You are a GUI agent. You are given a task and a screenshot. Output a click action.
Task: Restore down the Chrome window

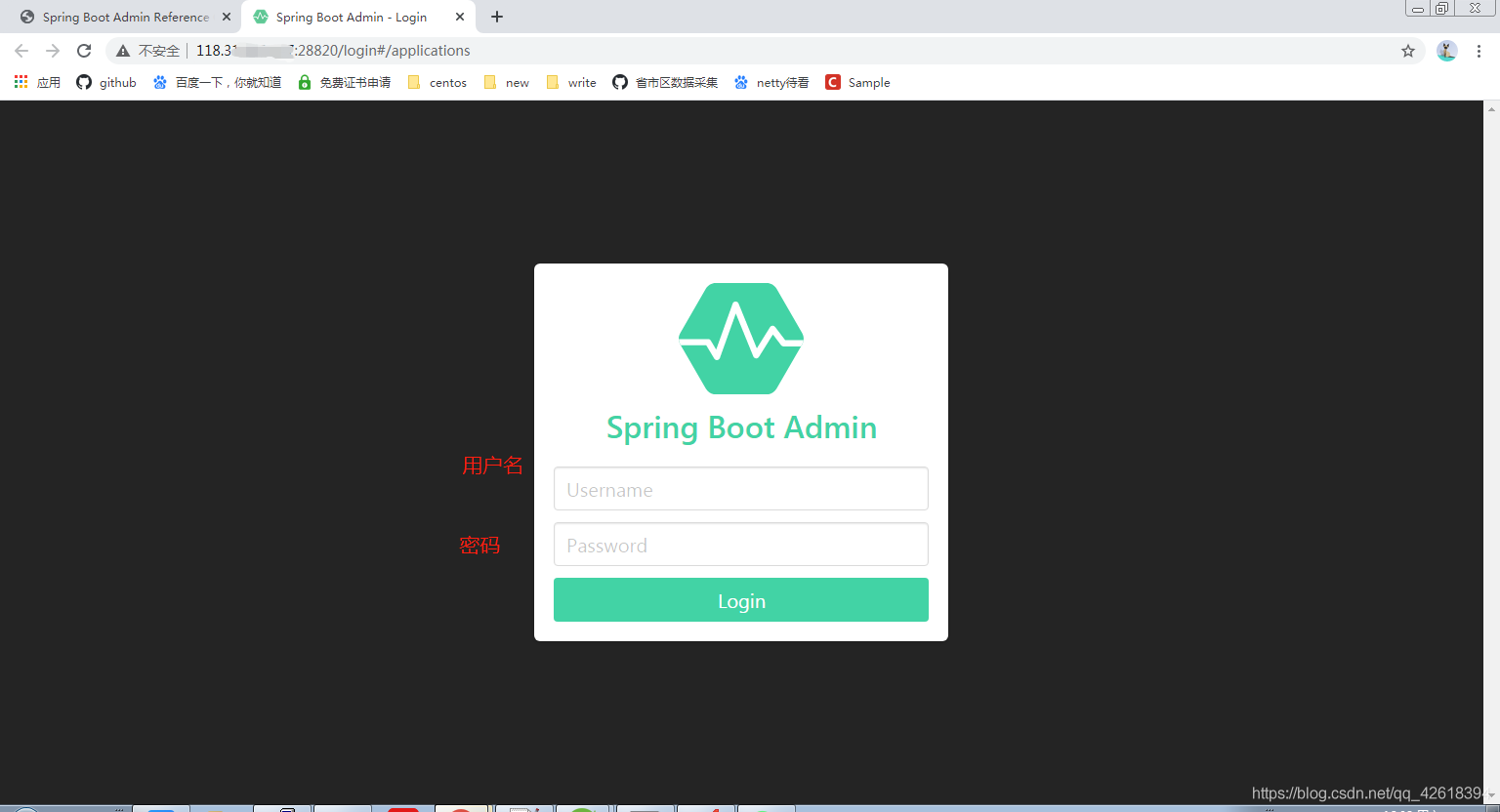1442,8
